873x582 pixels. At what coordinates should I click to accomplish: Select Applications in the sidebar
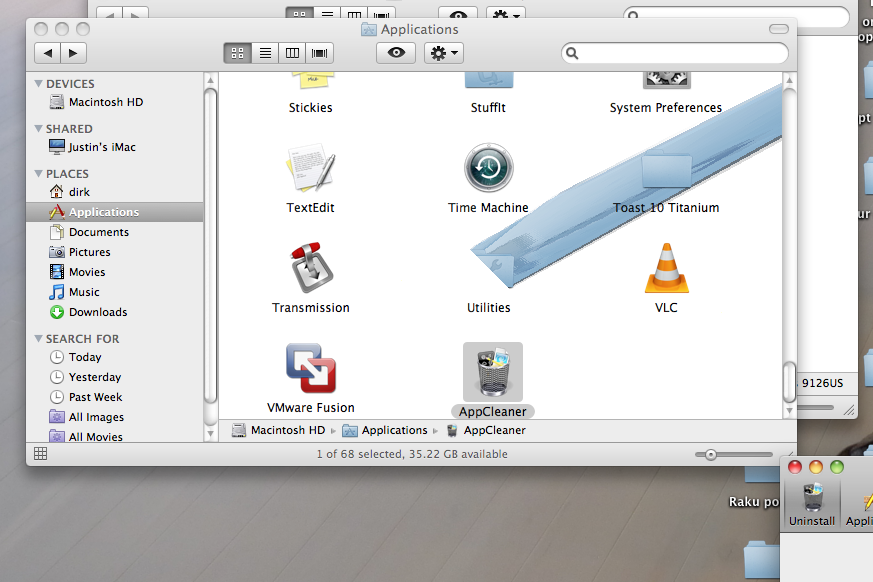coord(115,212)
